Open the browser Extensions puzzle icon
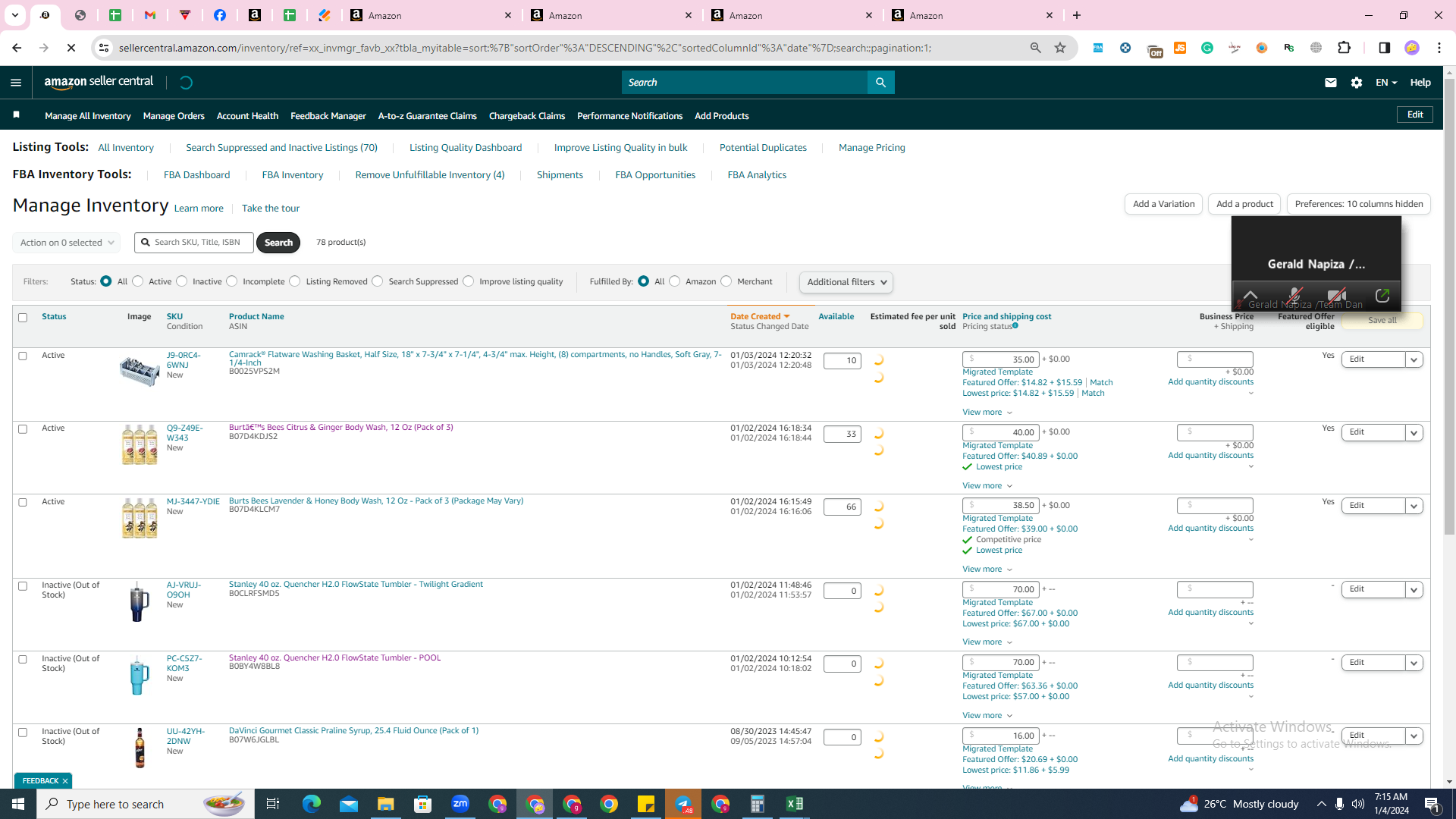The height and width of the screenshot is (819, 1456). tap(1345, 48)
